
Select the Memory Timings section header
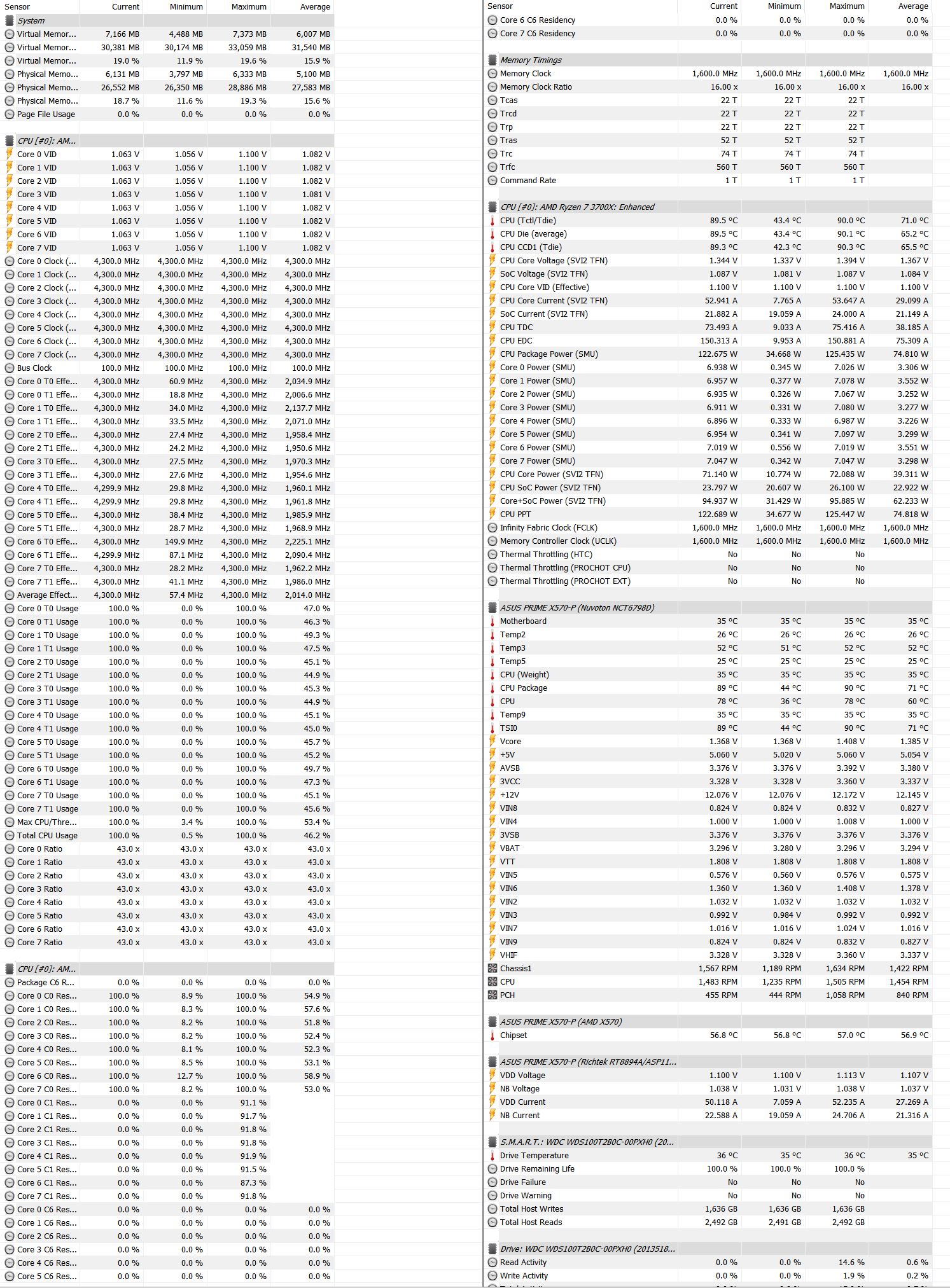click(x=709, y=60)
